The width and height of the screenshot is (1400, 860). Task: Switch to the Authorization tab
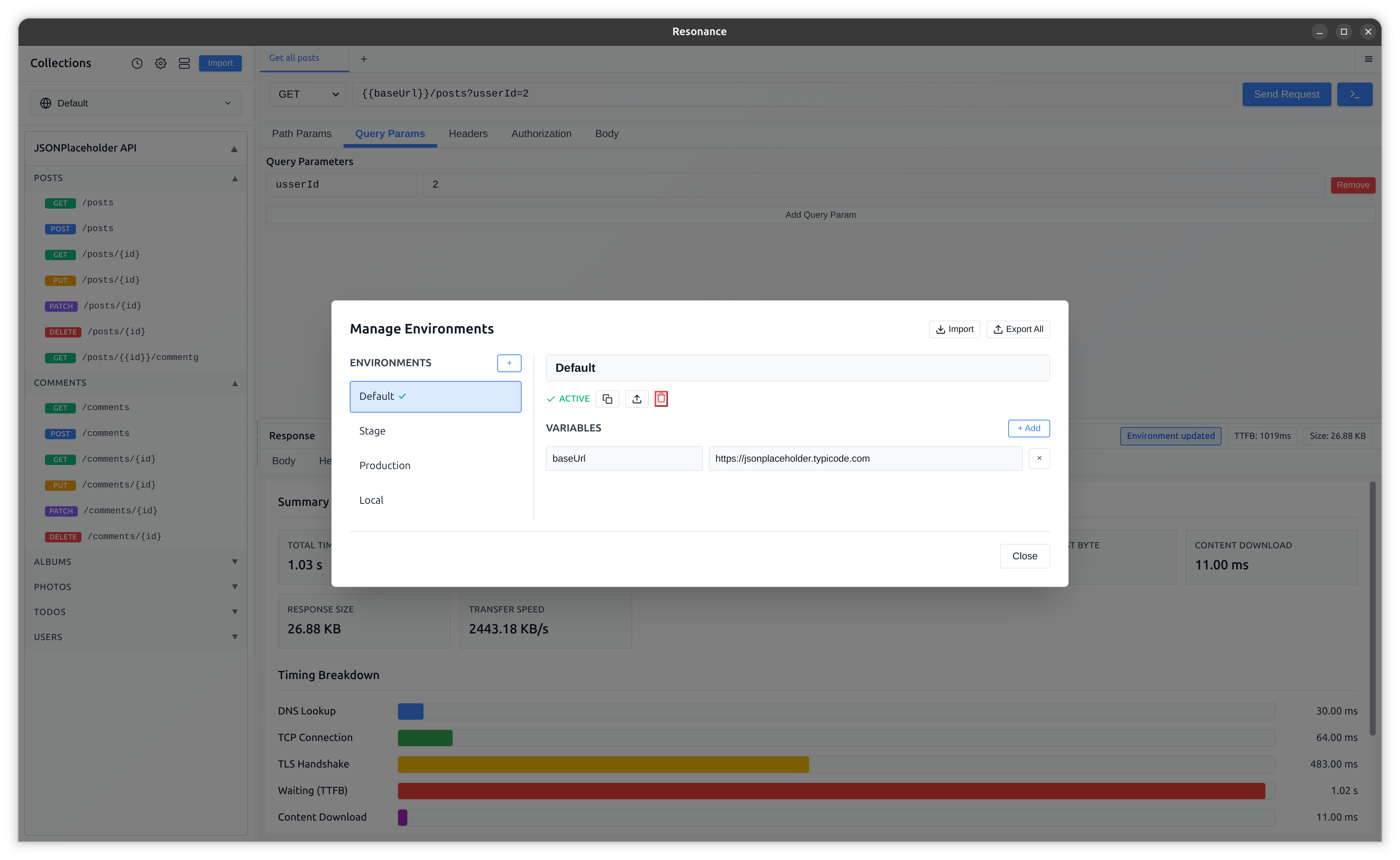tap(541, 134)
